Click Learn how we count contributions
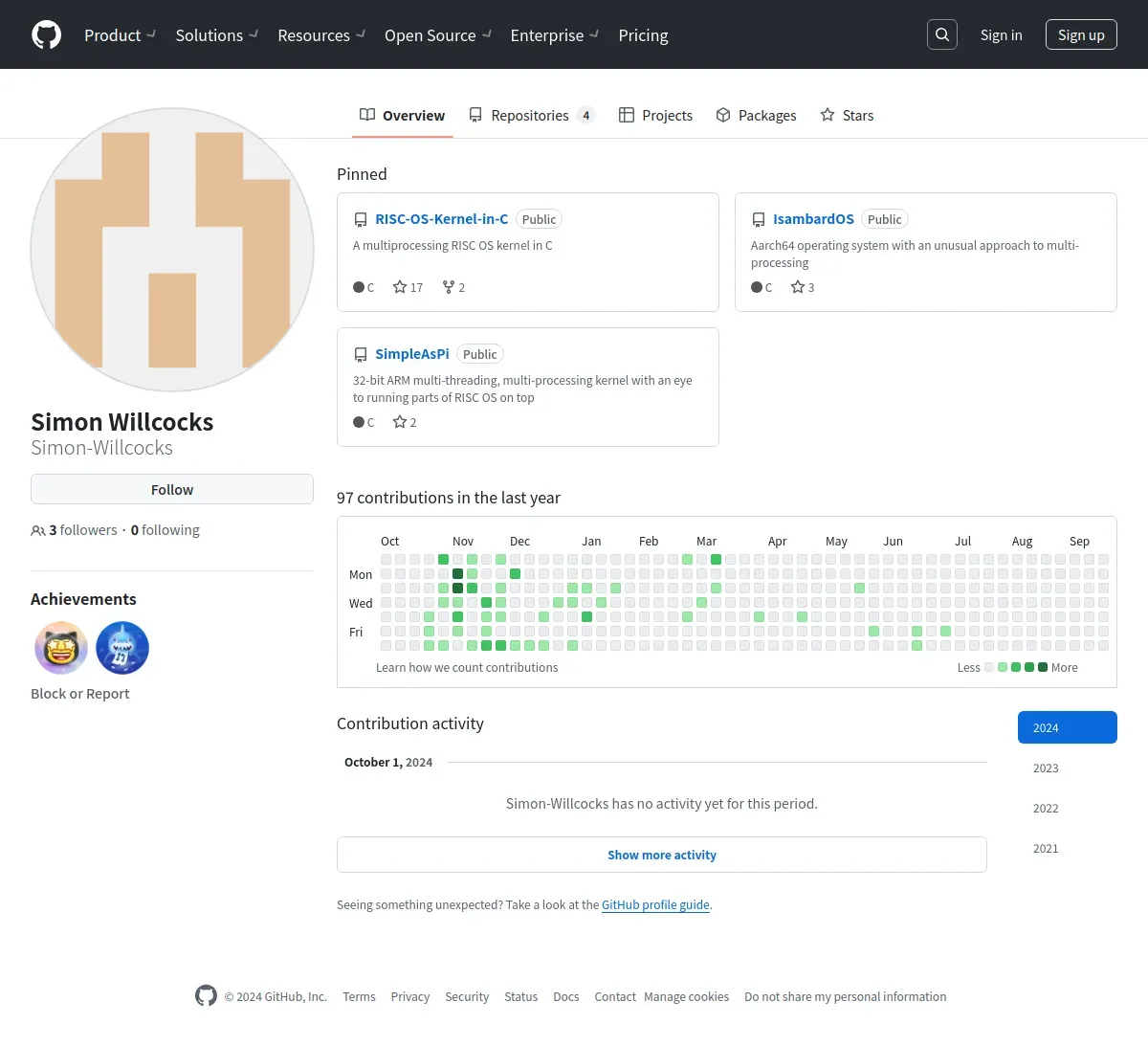The image size is (1148, 1046). point(467,668)
